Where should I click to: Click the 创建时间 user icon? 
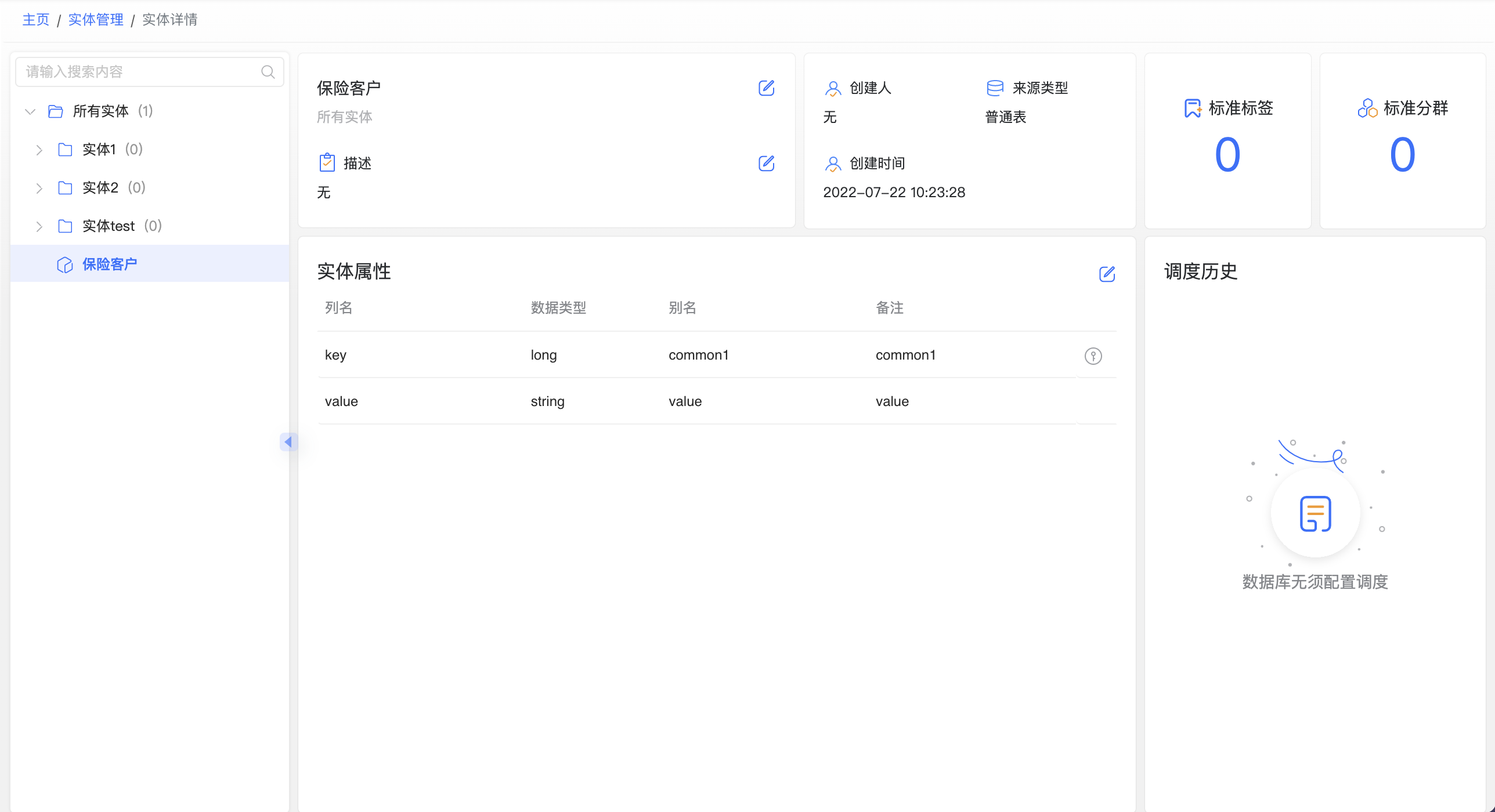pos(833,164)
